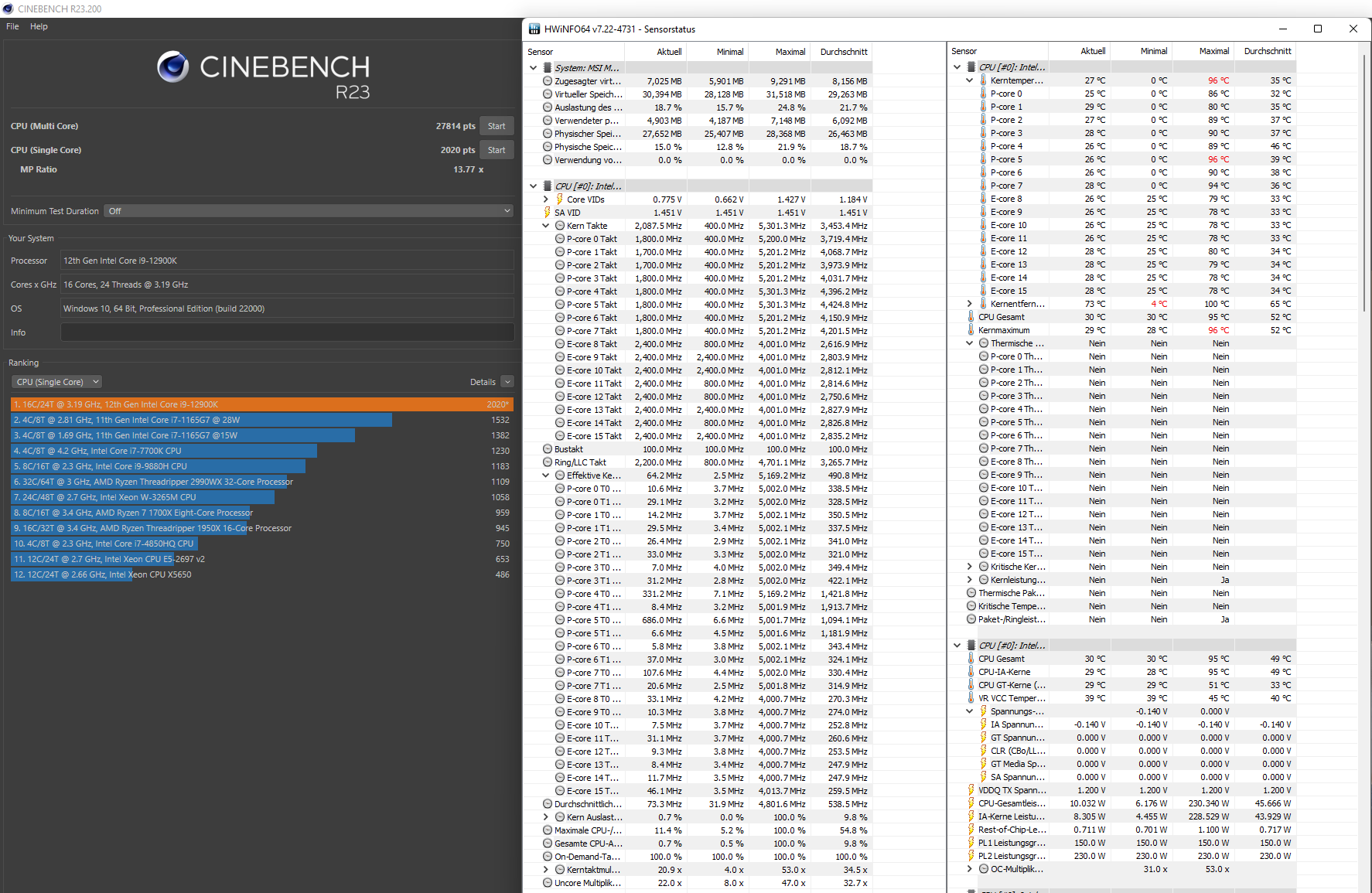Select the Threadripper 2990WX ranking entry
The width and height of the screenshot is (1372, 893).
(262, 482)
